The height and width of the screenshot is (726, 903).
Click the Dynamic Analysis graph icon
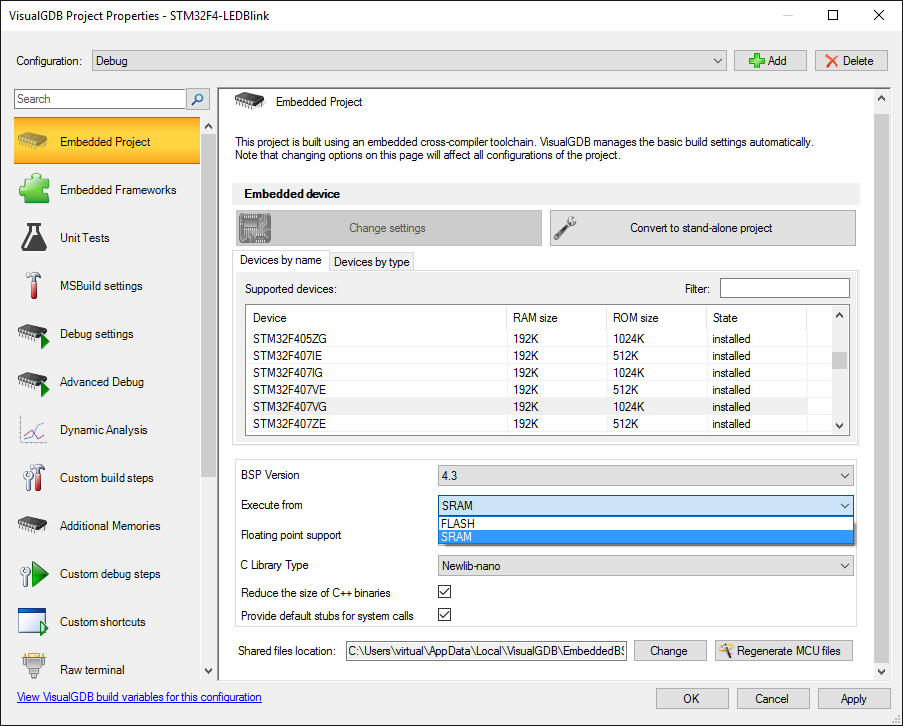click(33, 430)
